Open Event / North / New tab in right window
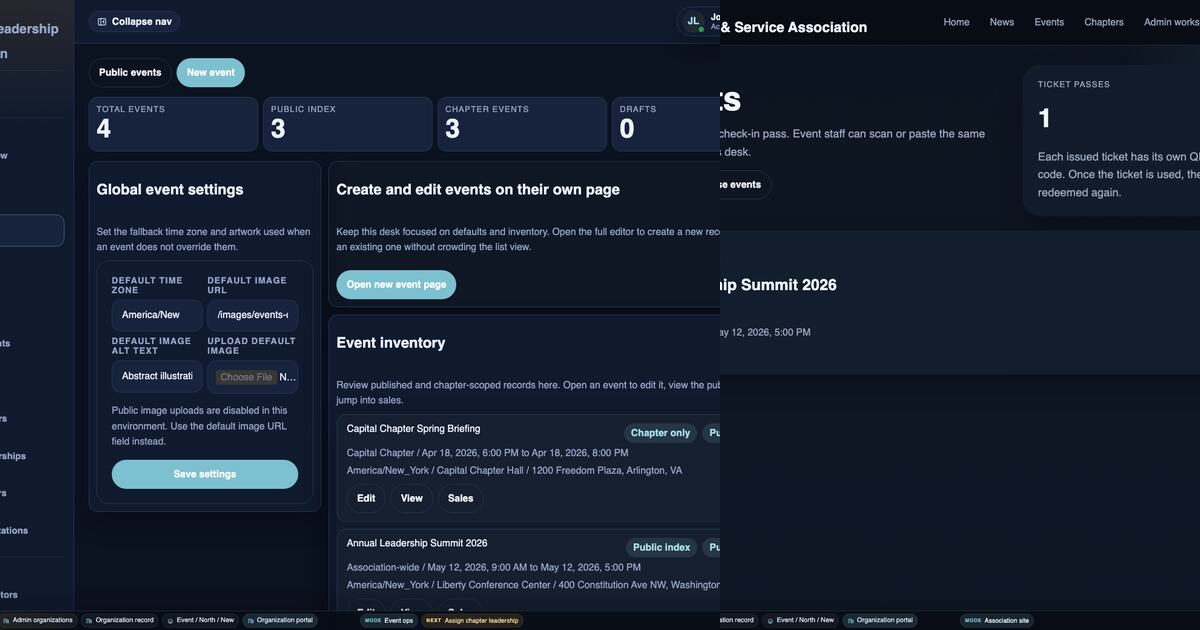 tap(799, 620)
